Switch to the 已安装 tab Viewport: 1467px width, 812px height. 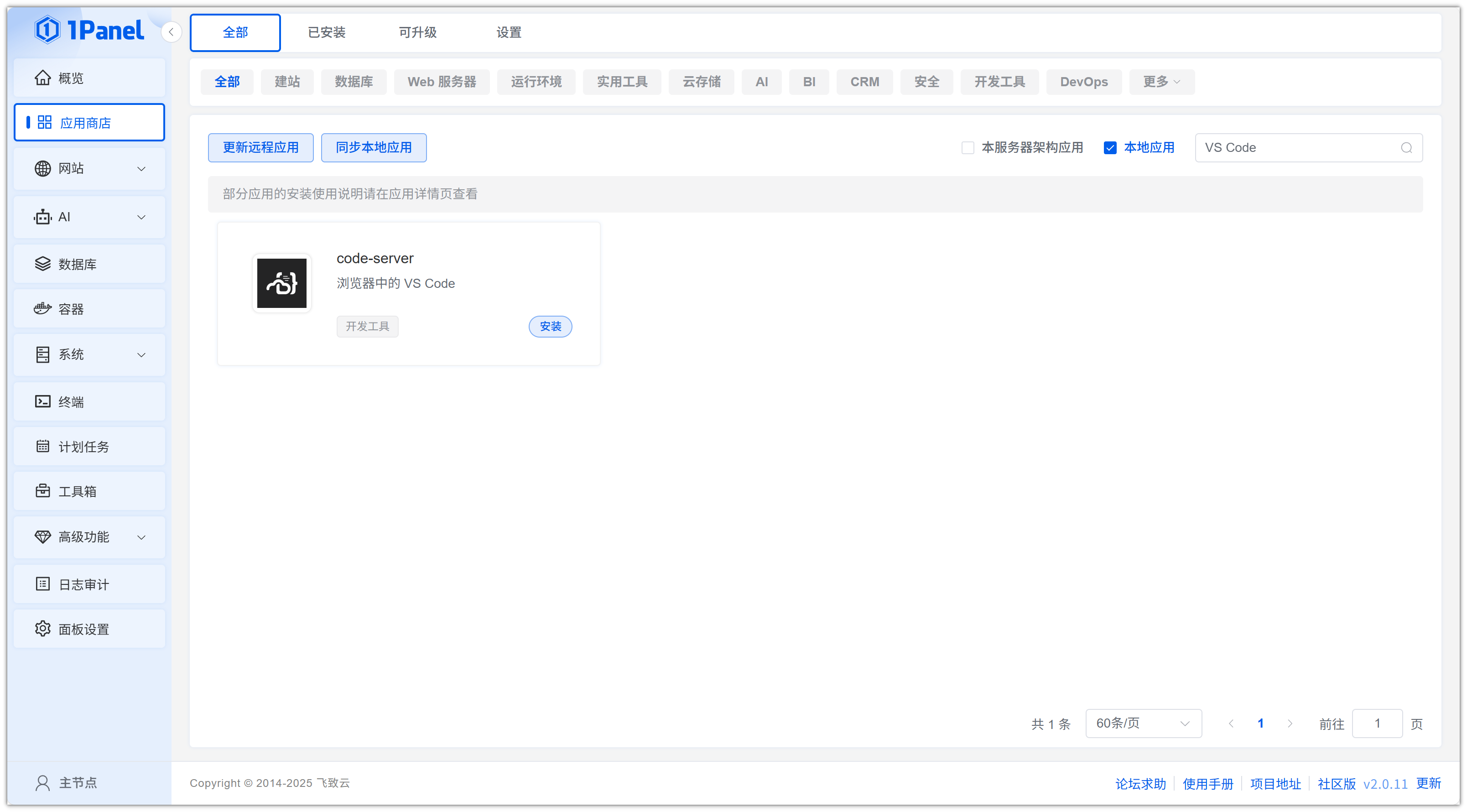click(326, 32)
